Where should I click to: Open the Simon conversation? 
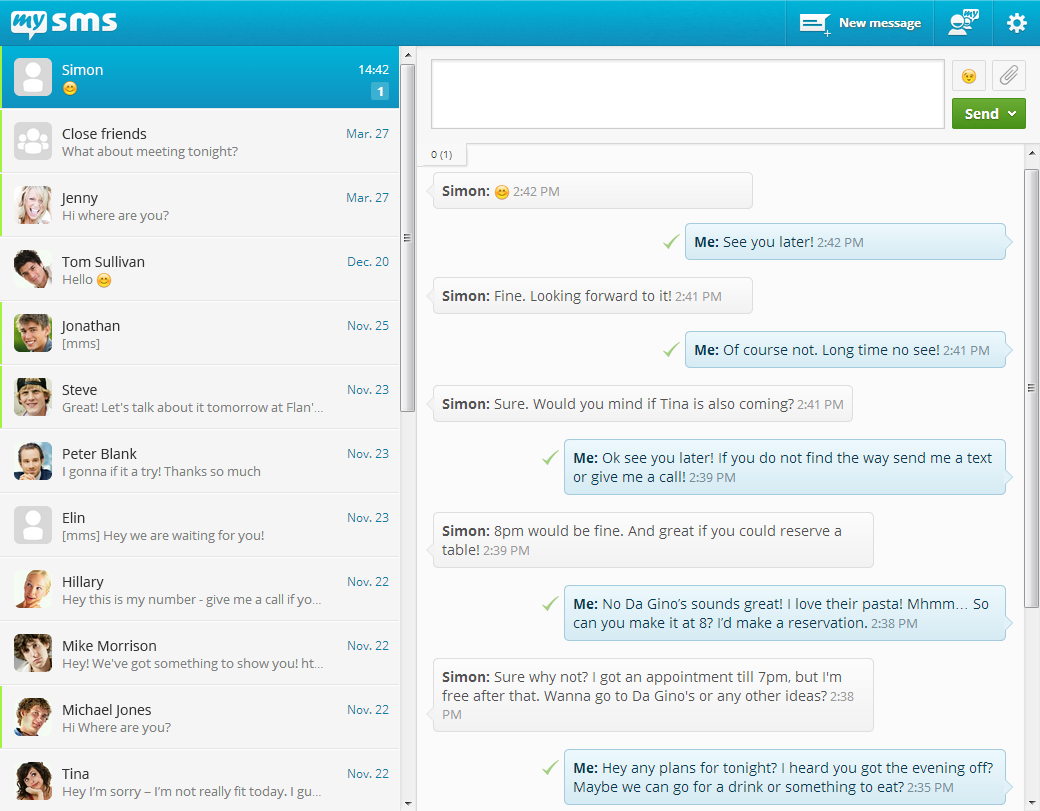[x=200, y=78]
